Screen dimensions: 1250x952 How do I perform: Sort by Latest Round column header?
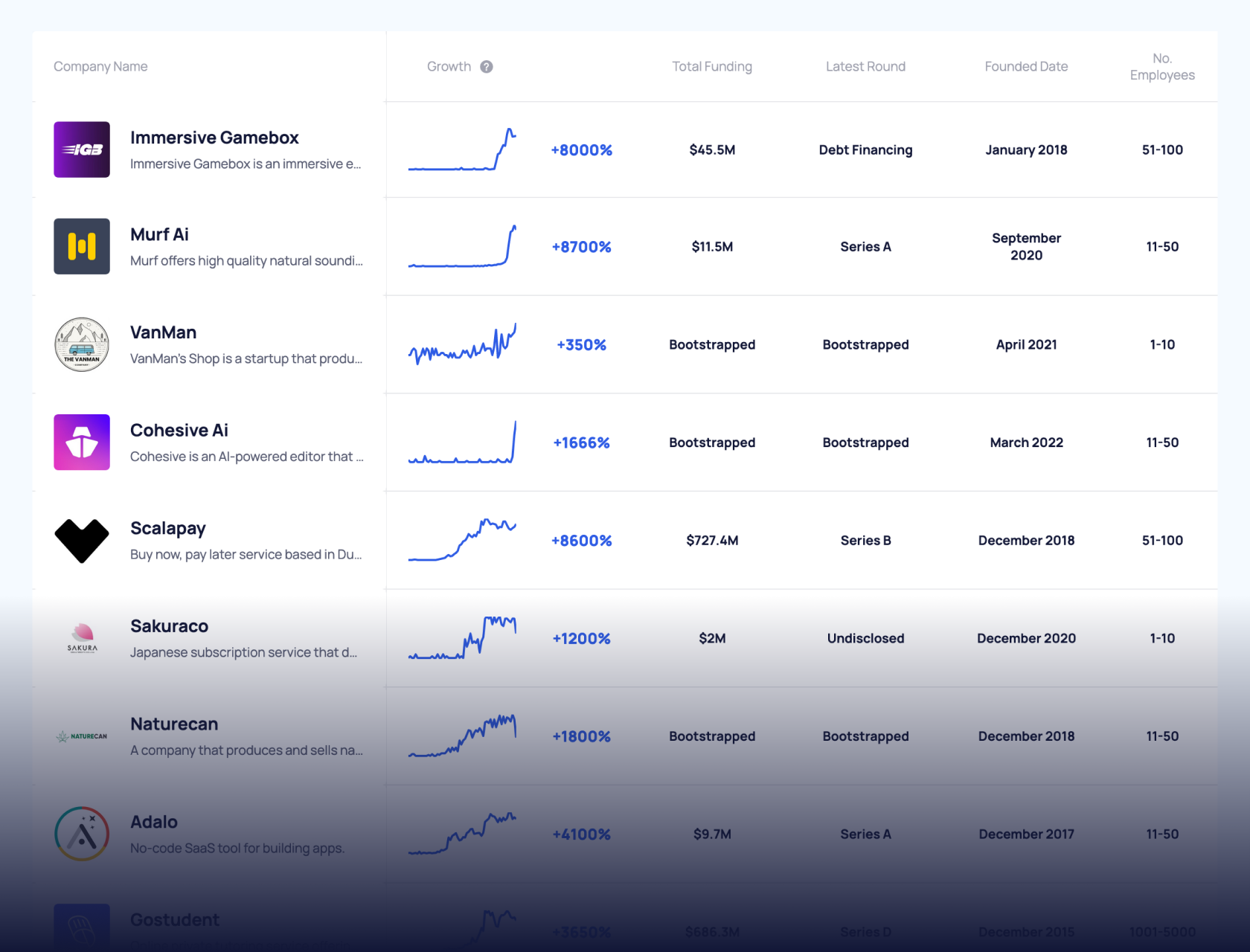point(865,67)
